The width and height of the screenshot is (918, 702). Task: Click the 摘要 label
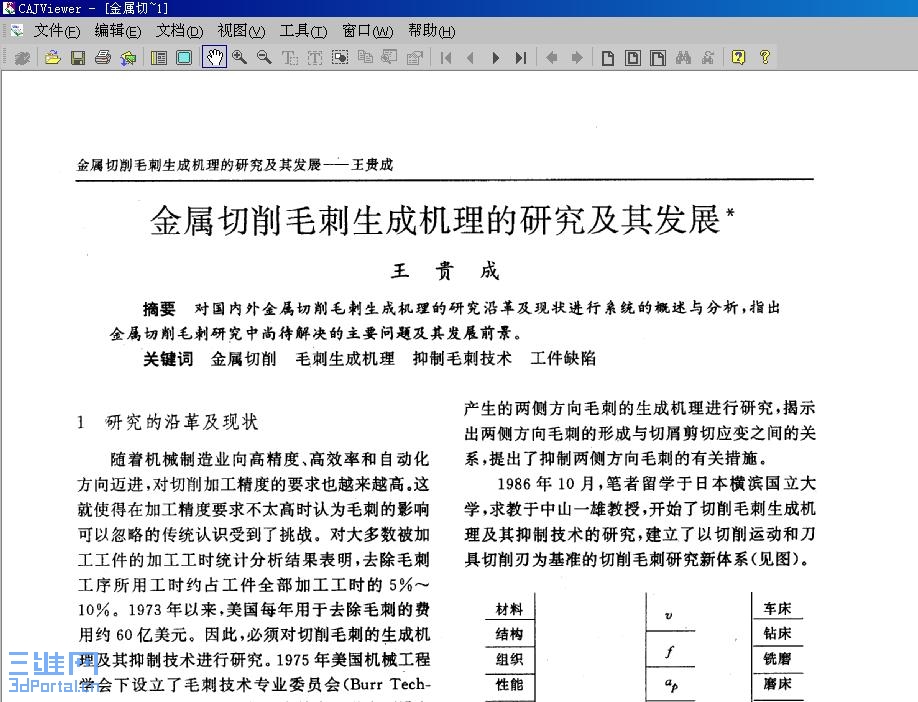[x=159, y=309]
